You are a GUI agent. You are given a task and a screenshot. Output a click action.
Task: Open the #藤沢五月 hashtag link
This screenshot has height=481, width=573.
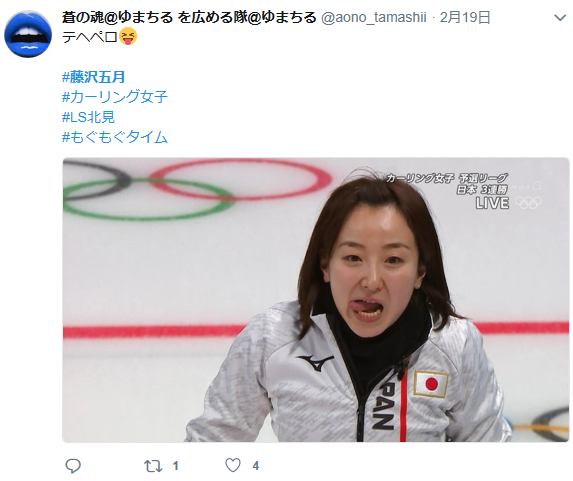click(x=94, y=77)
